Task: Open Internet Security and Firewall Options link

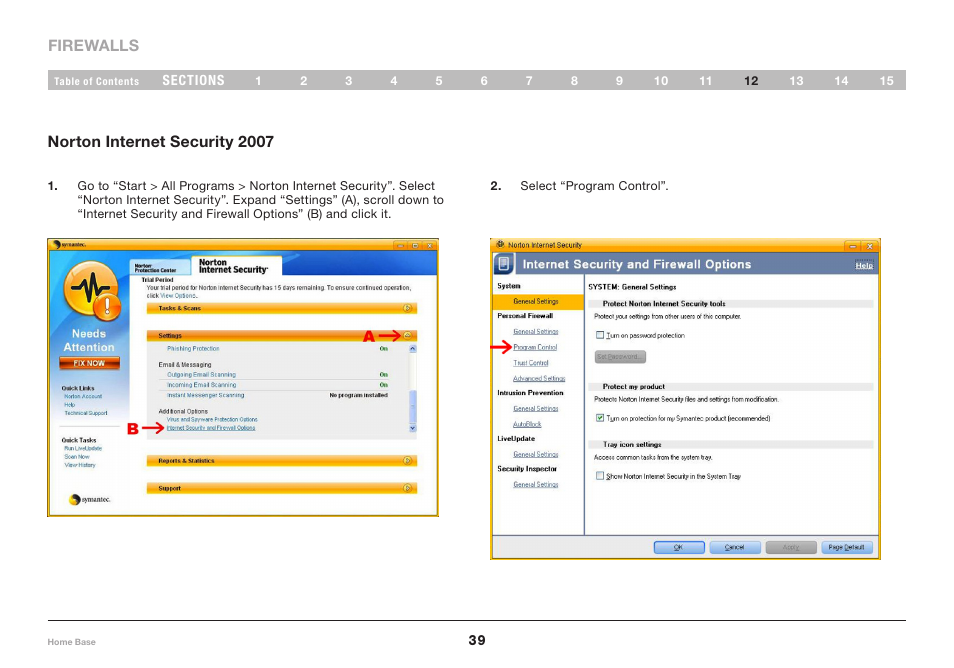Action: tap(211, 428)
